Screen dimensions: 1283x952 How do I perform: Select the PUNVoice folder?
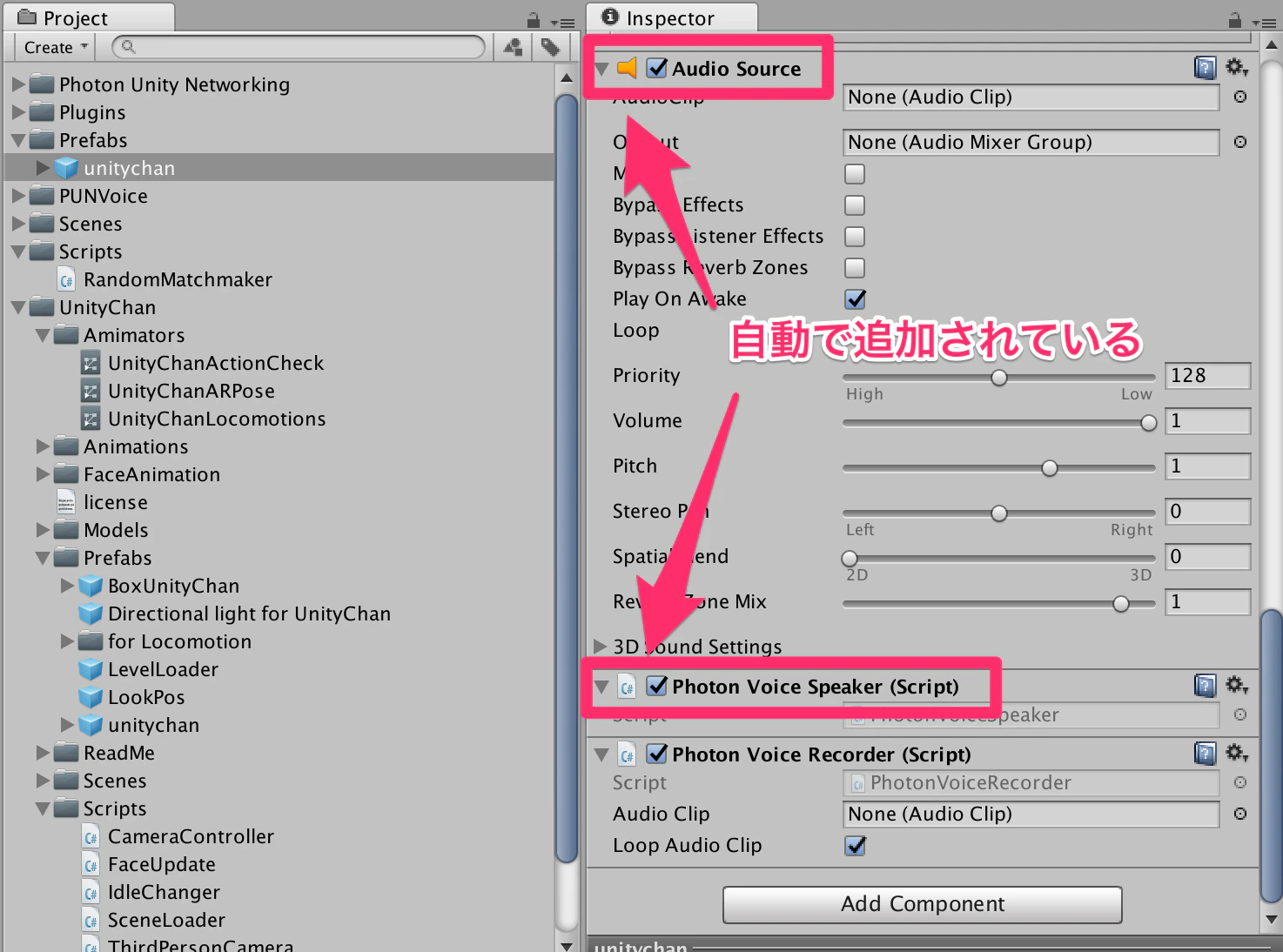pos(88,196)
